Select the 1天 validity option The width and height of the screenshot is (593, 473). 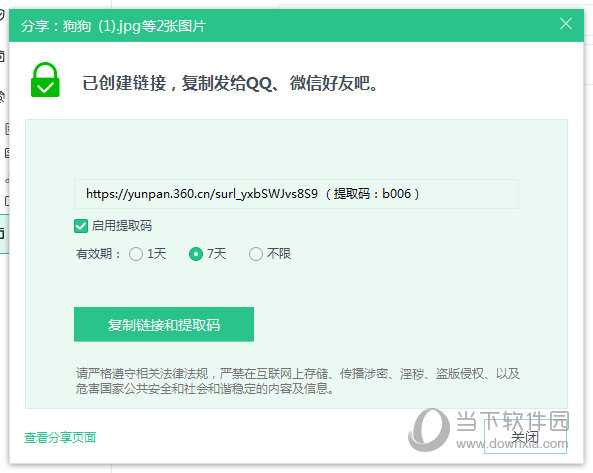click(136, 254)
